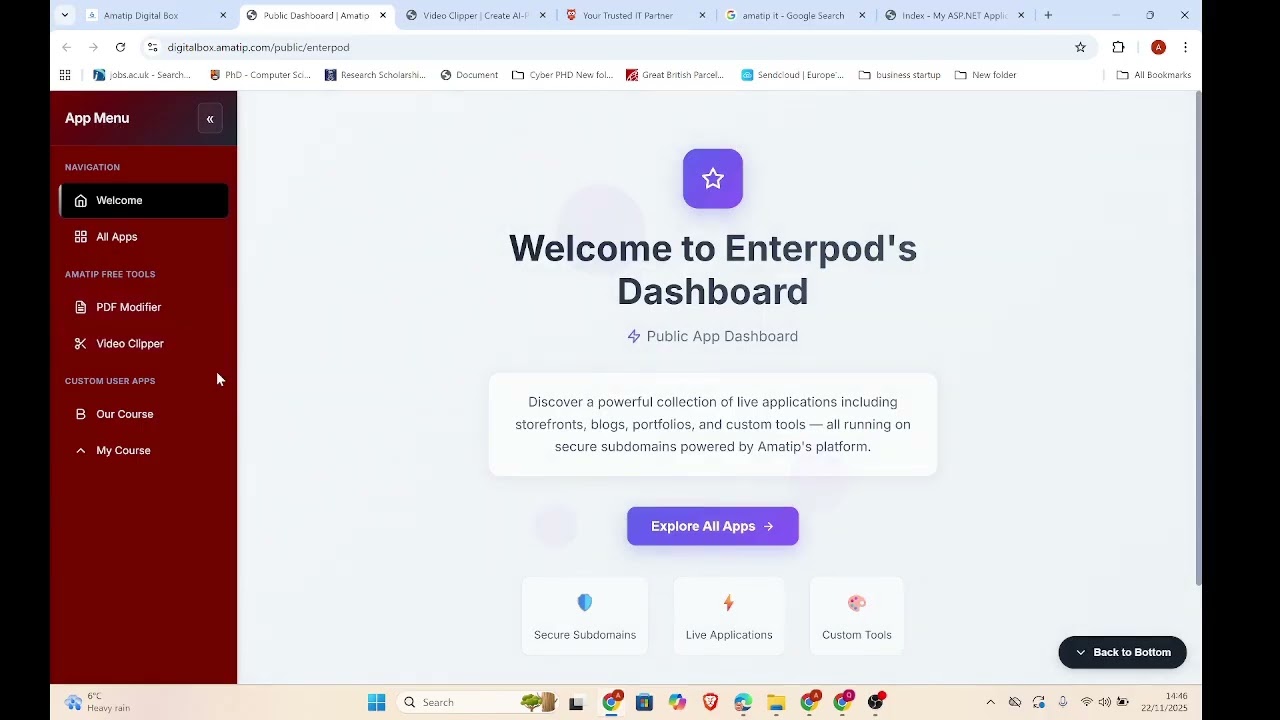Click the Live Applications card

tap(729, 616)
